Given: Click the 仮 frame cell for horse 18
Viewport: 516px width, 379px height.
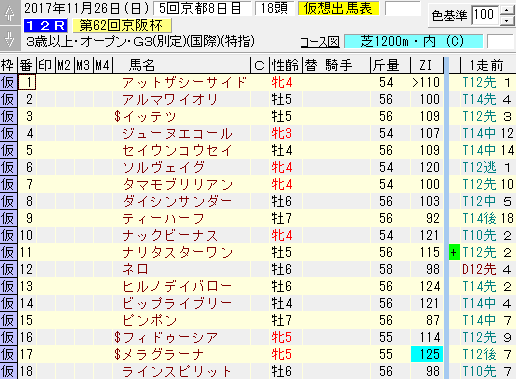Looking at the screenshot, I should coord(8,371).
